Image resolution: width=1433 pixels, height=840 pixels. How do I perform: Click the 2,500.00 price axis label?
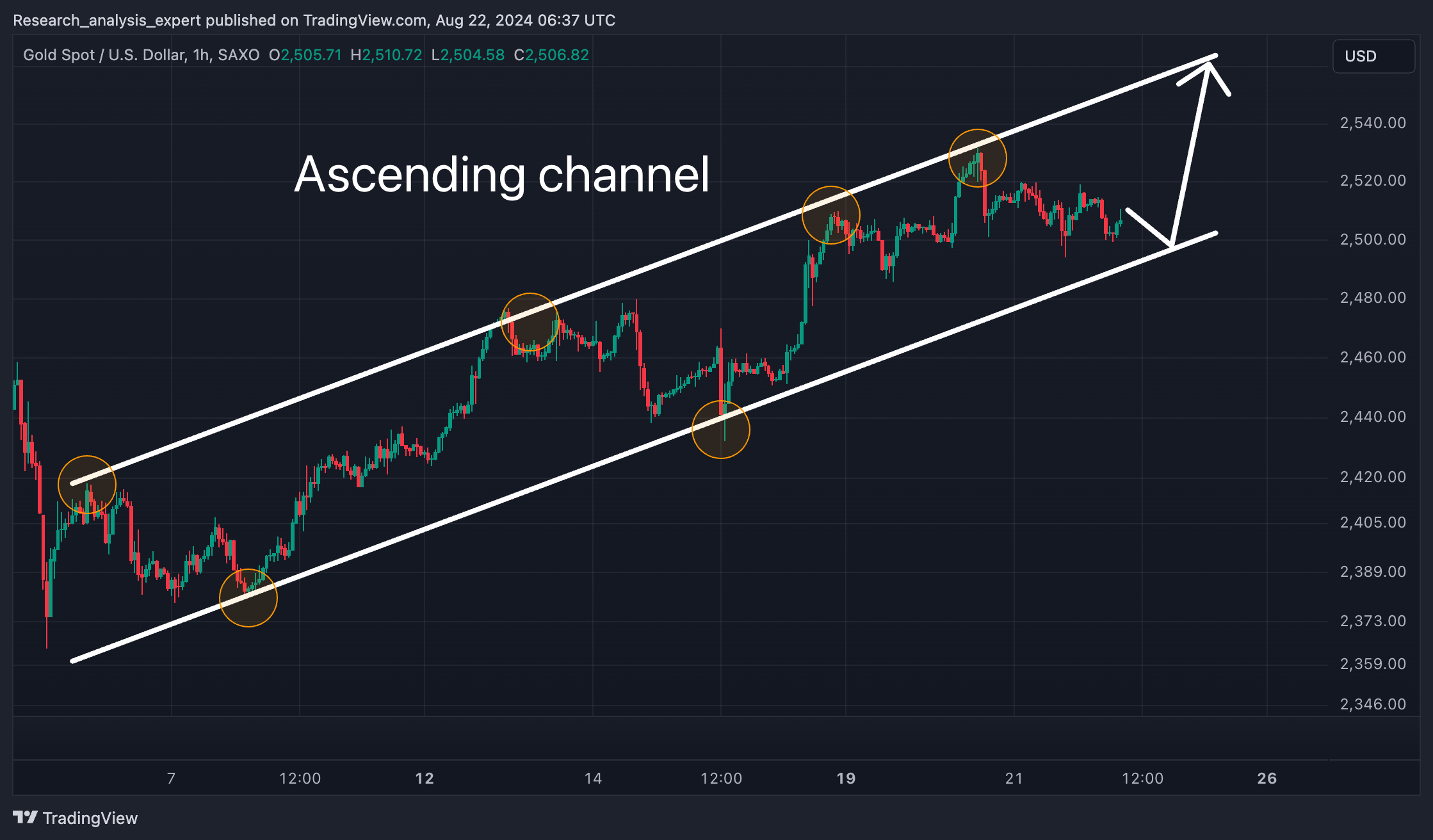coord(1373,239)
